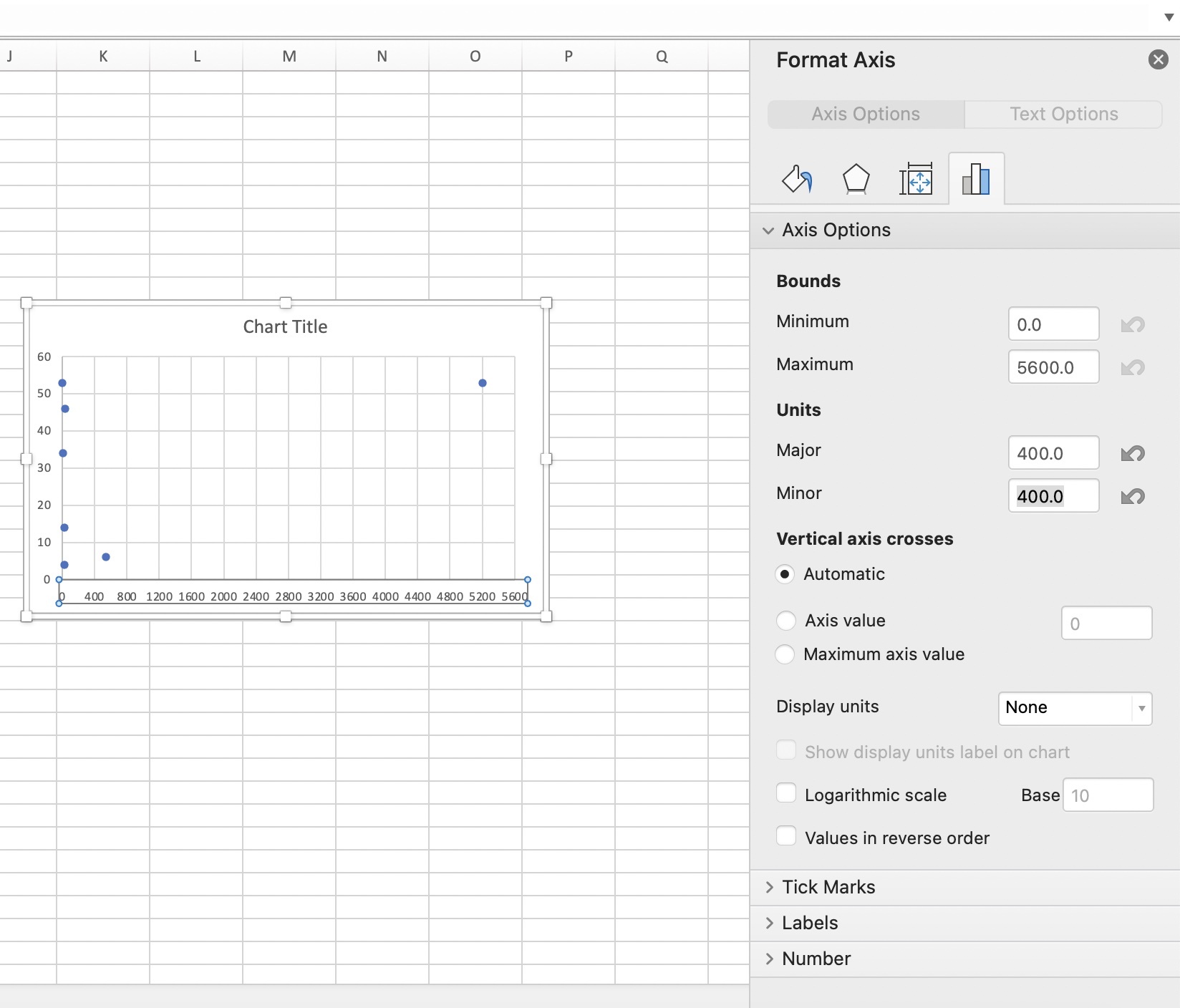Expand the Labels section
Image resolution: width=1180 pixels, height=1008 pixels.
pos(809,923)
